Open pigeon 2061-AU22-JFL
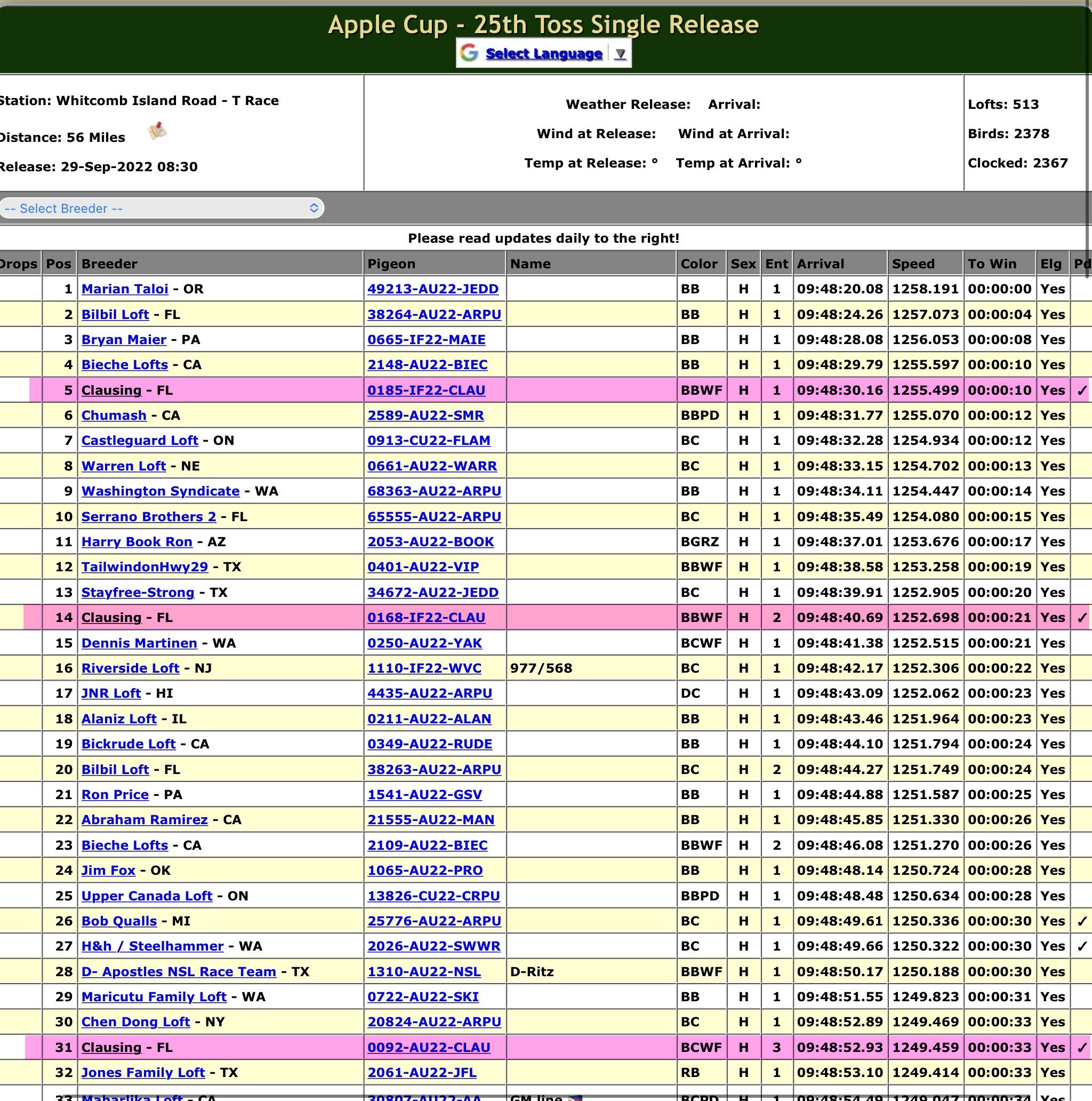 tap(422, 1073)
